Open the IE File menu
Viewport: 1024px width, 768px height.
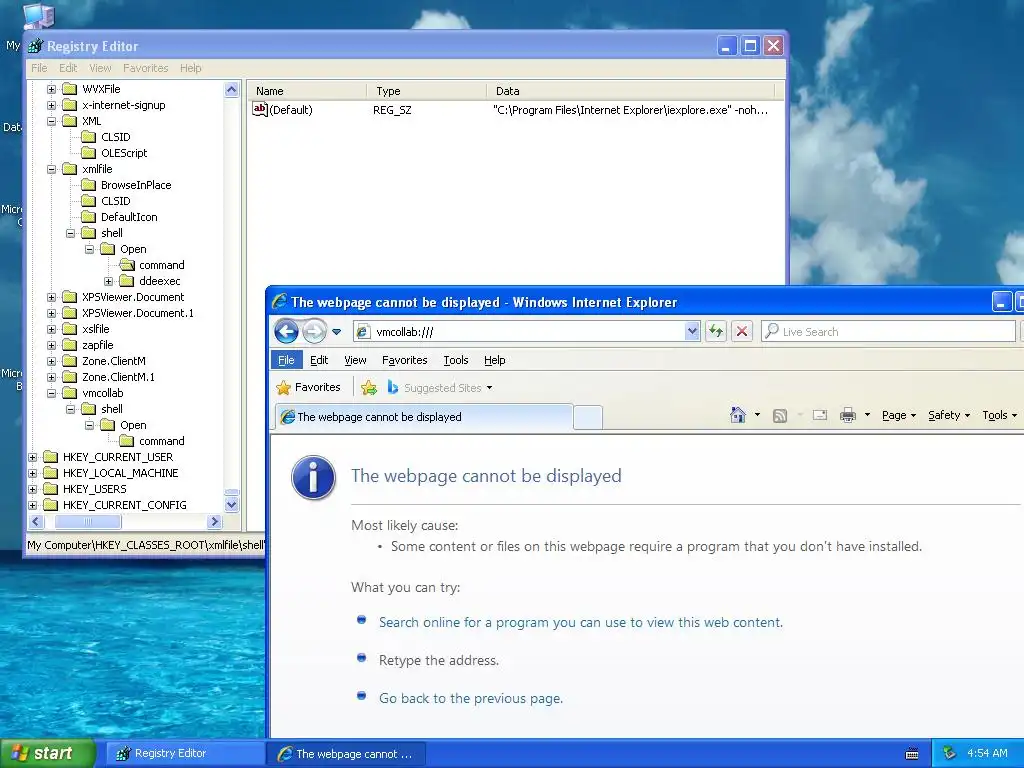click(286, 360)
